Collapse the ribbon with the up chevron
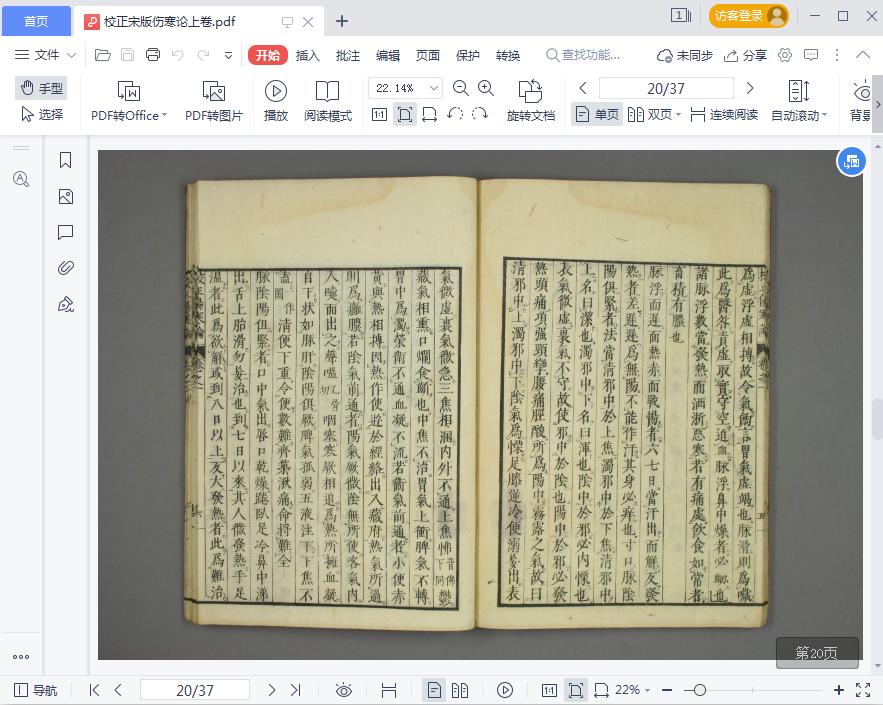 pos(862,55)
